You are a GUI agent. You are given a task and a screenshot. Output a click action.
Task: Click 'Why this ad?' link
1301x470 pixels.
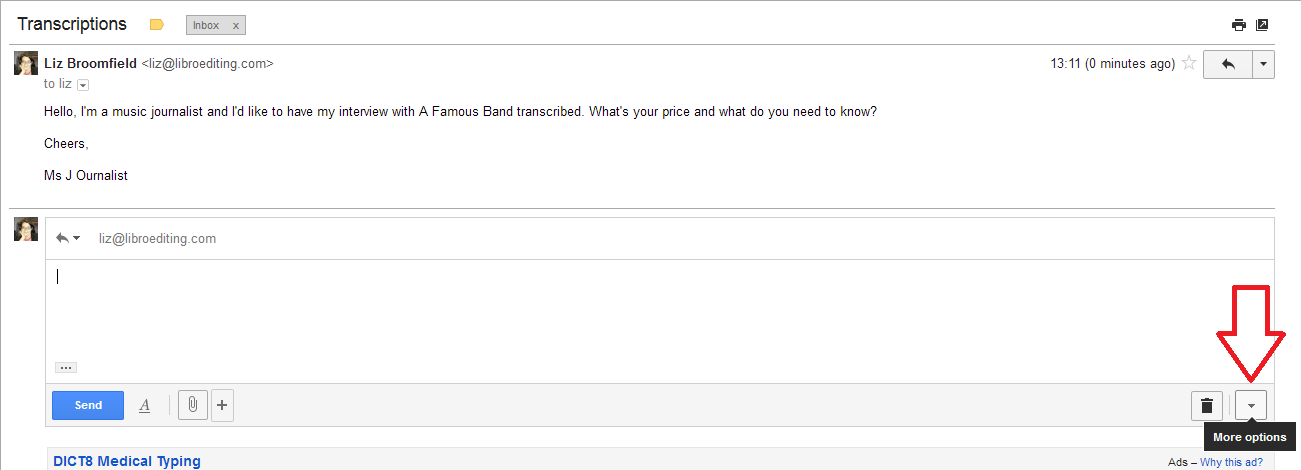pyautogui.click(x=1231, y=462)
